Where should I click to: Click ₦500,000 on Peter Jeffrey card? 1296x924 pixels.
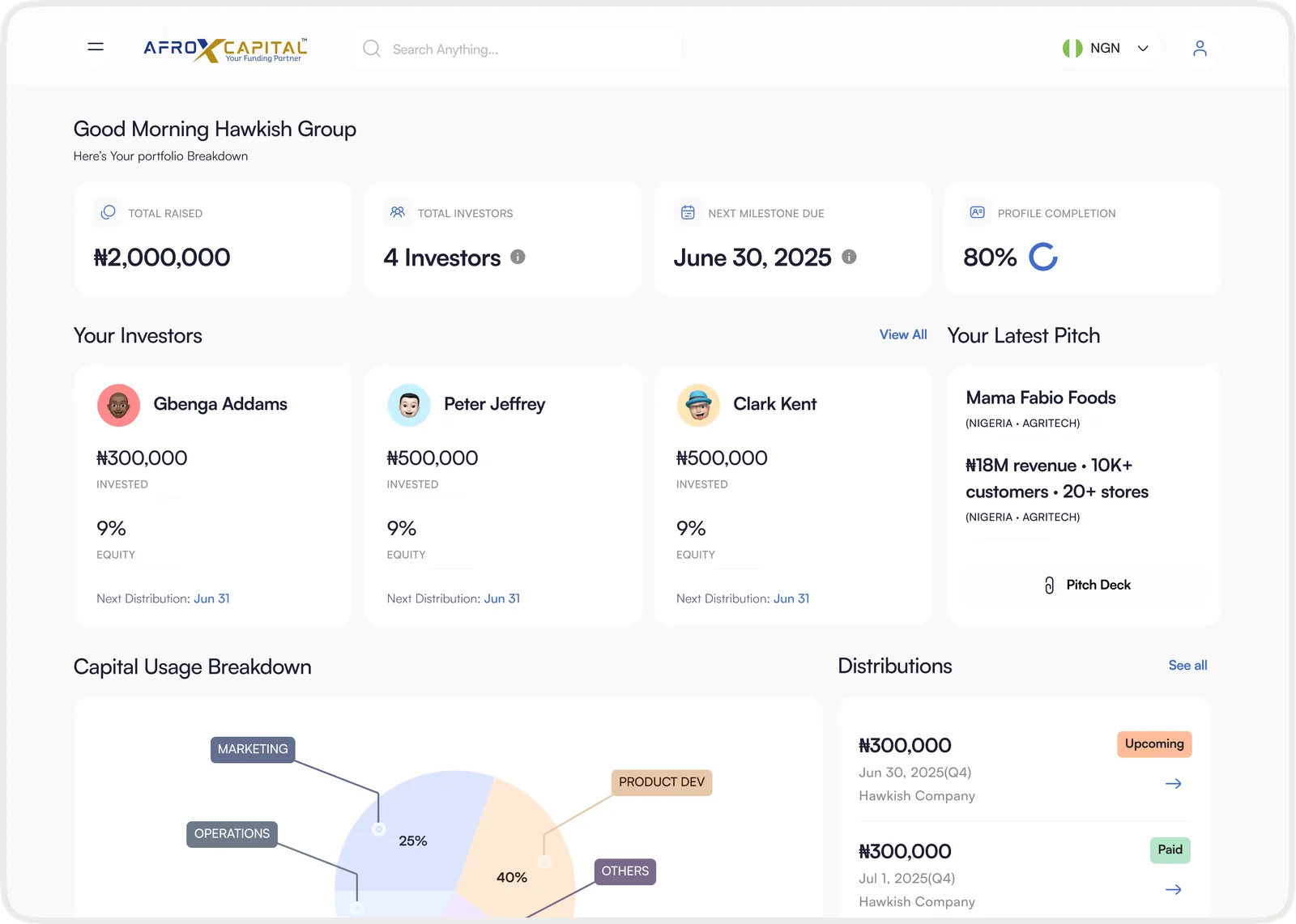coord(433,458)
